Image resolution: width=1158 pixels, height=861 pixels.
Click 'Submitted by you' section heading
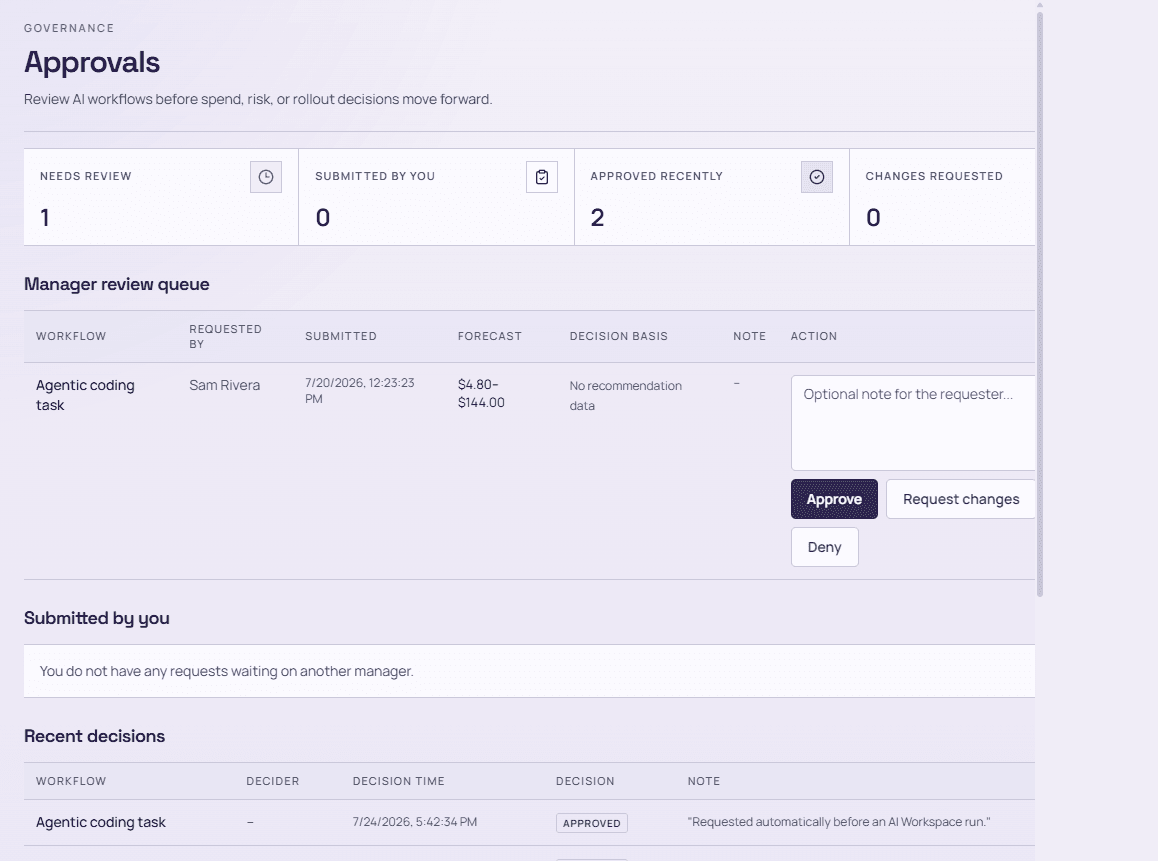click(x=97, y=618)
